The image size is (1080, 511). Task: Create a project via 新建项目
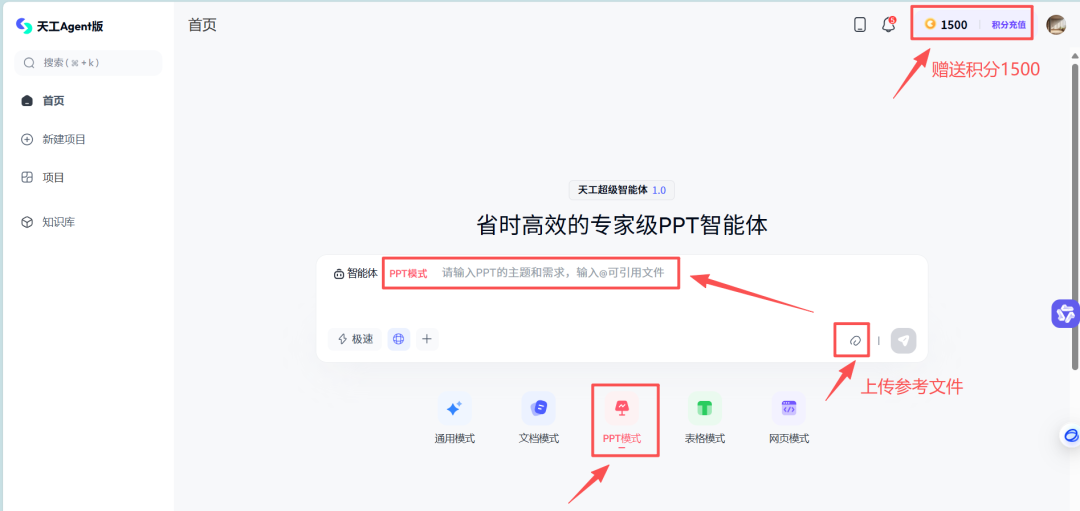pyautogui.click(x=63, y=139)
